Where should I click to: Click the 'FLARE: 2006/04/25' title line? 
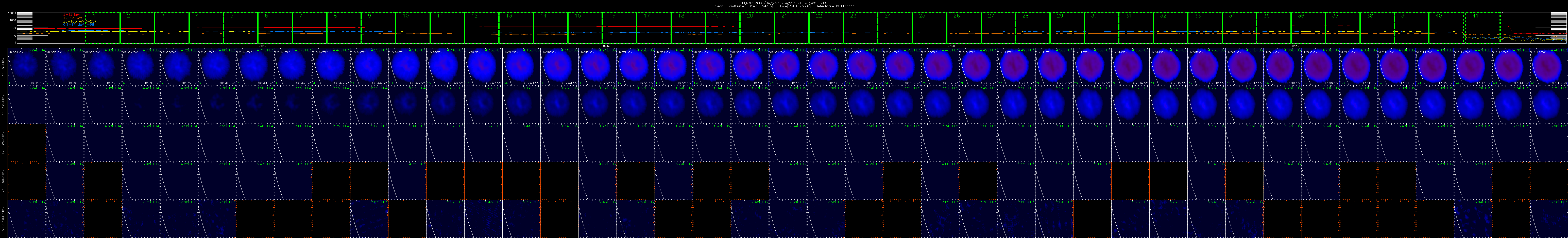point(784,3)
